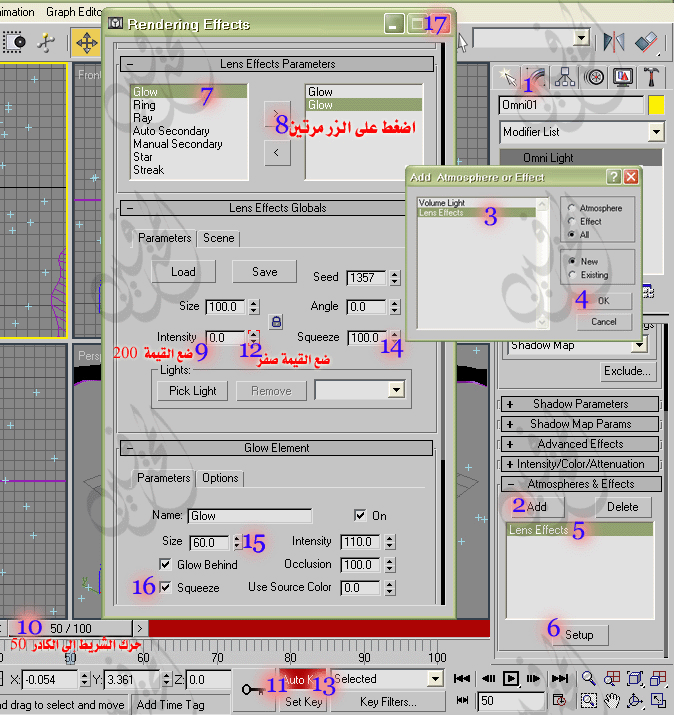This screenshot has height=715, width=674.
Task: Go to the end frame
Action: pyautogui.click(x=560, y=679)
